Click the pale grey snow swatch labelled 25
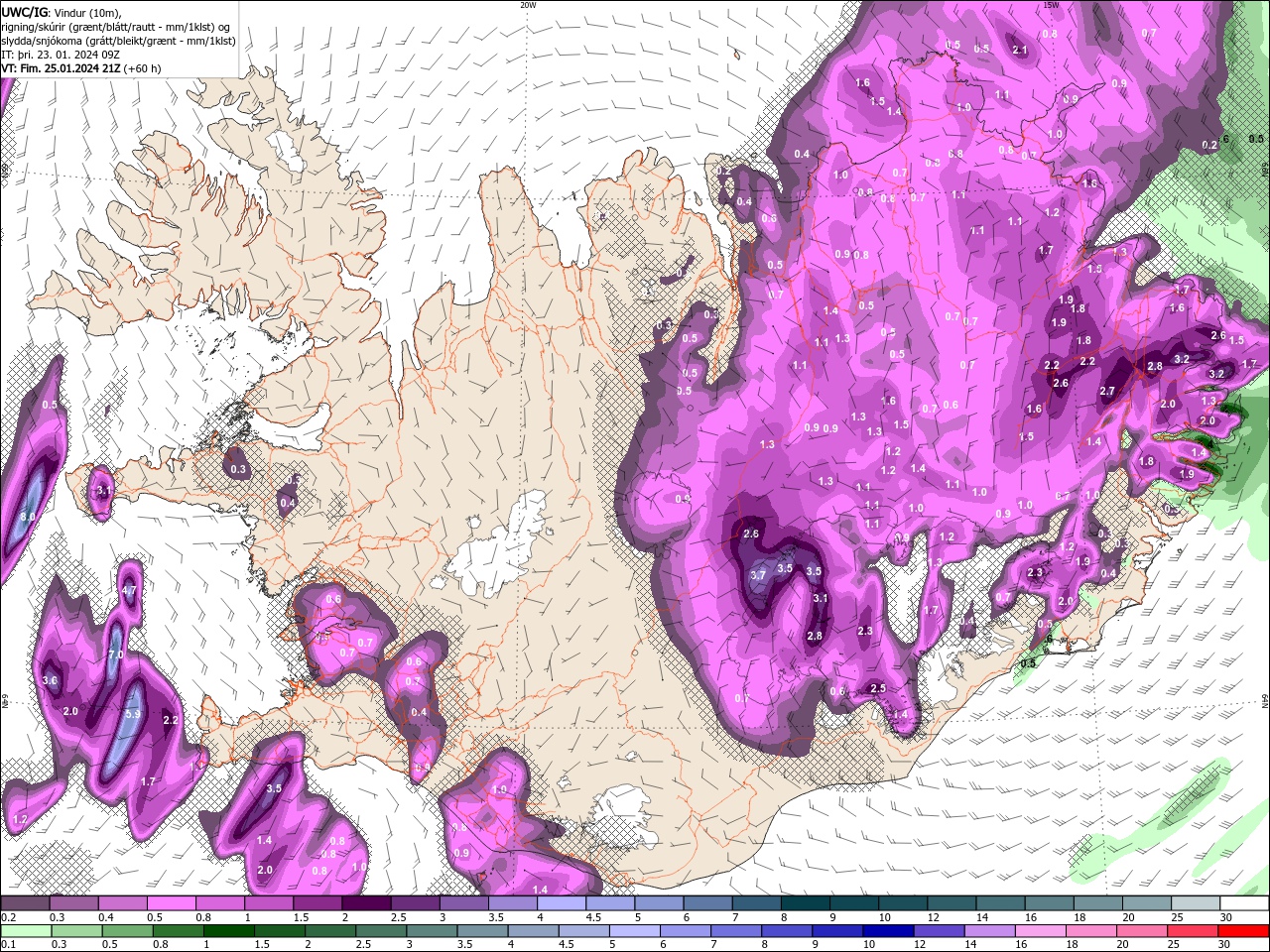1270x952 pixels. (1196, 903)
